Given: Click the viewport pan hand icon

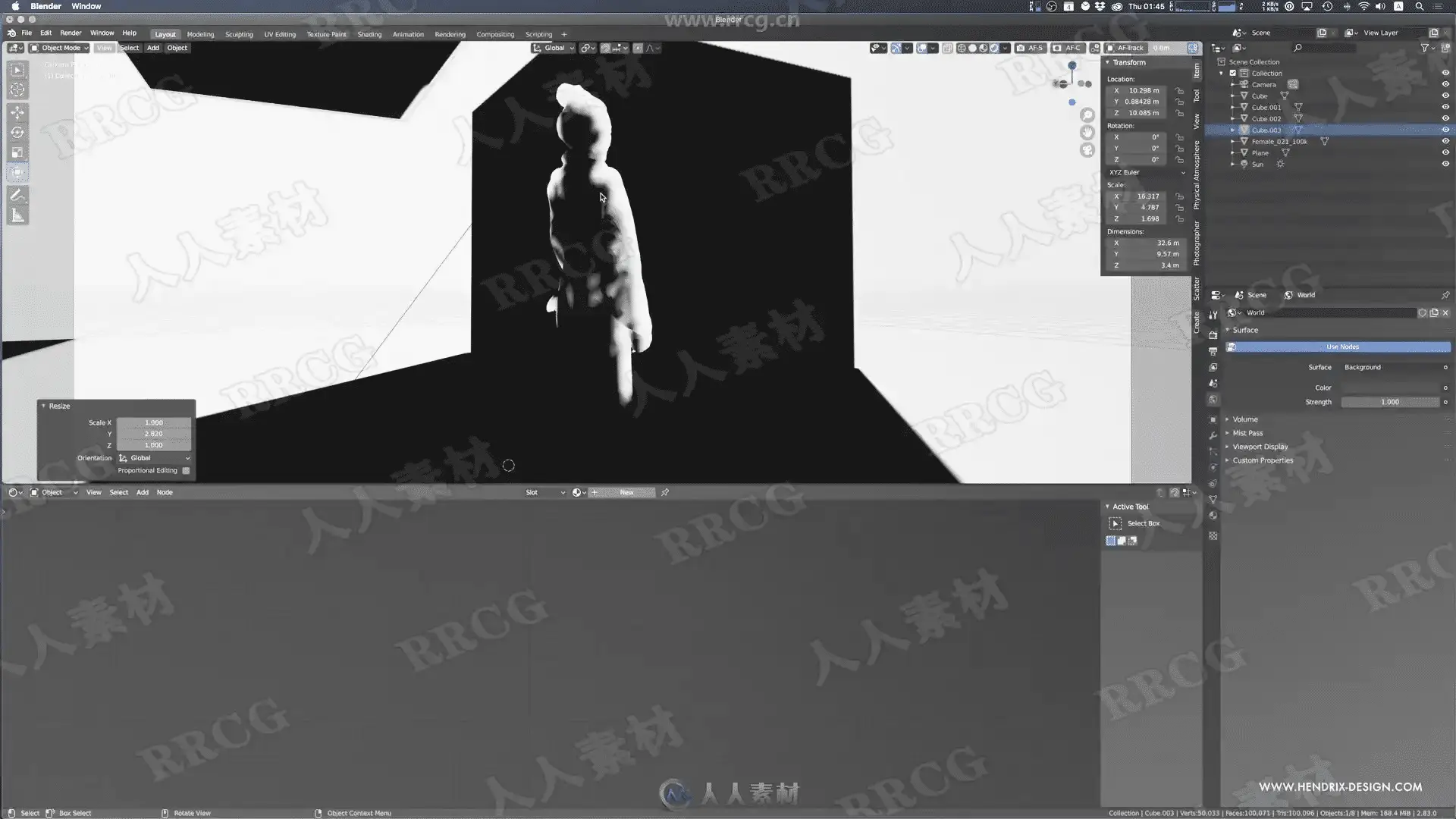Looking at the screenshot, I should click(x=1087, y=133).
